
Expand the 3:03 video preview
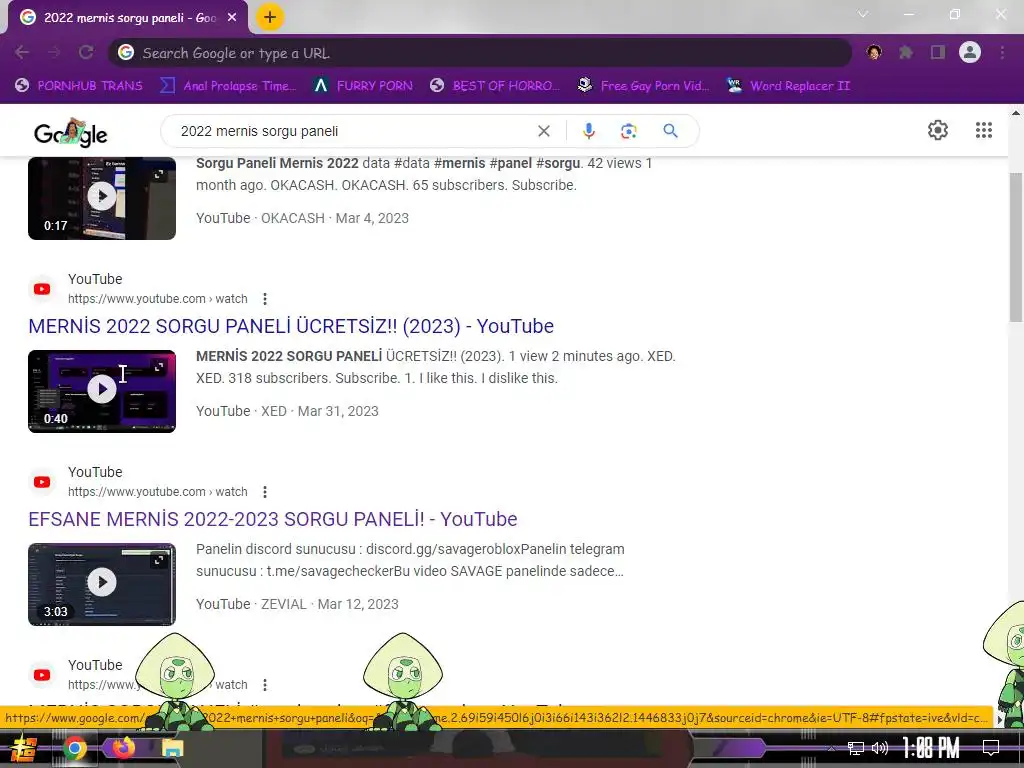(159, 560)
